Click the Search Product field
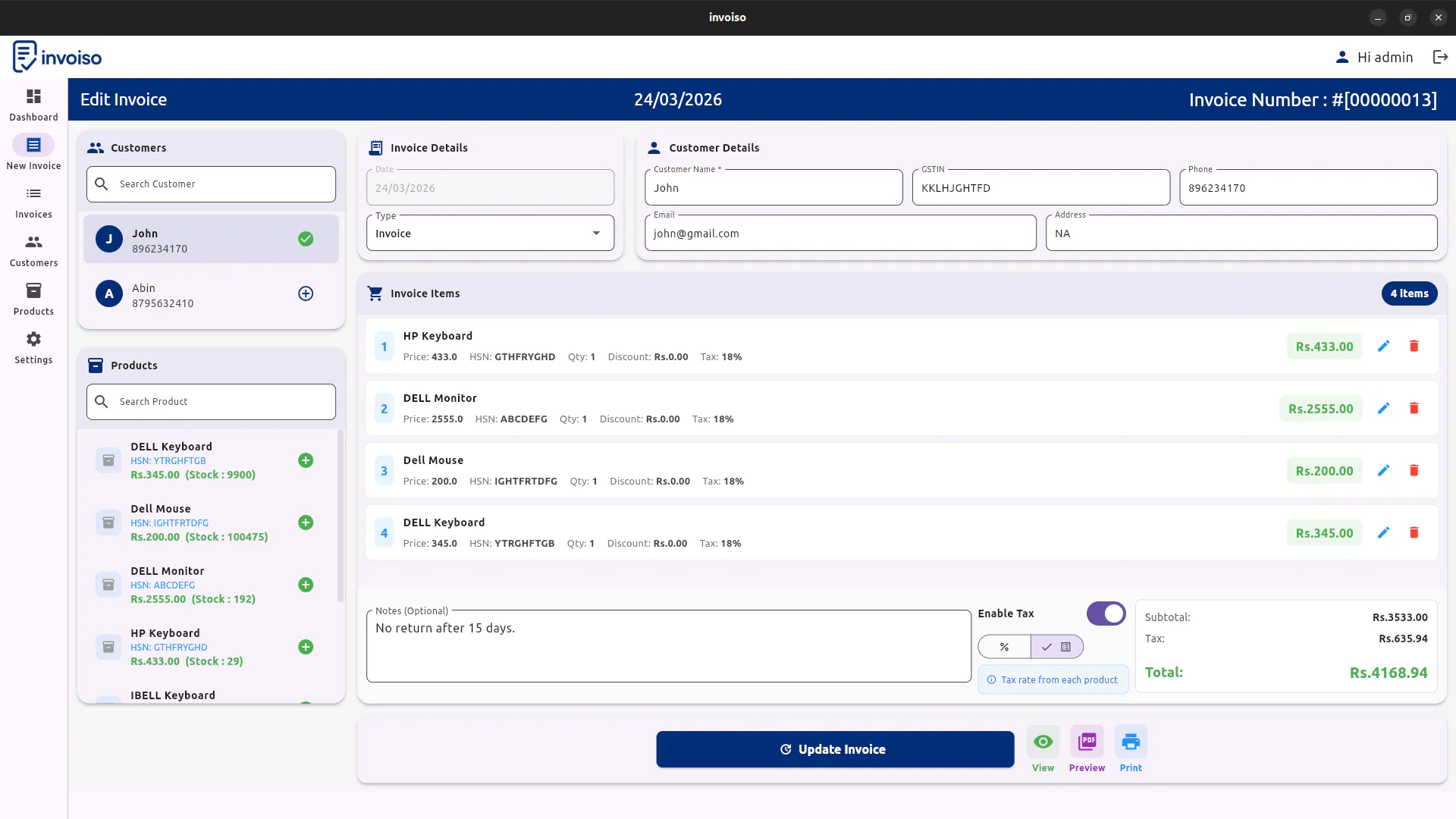1456x819 pixels. [211, 402]
